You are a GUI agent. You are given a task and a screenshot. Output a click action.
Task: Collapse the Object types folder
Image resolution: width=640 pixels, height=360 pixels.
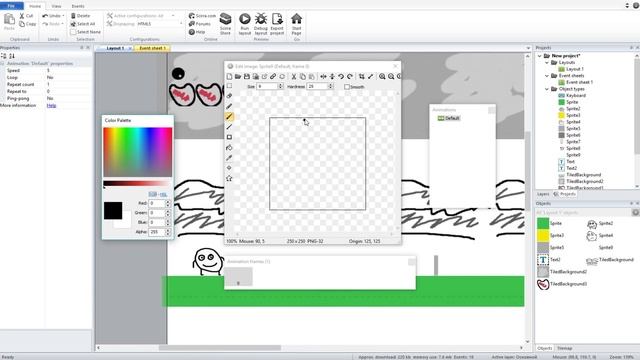(547, 89)
